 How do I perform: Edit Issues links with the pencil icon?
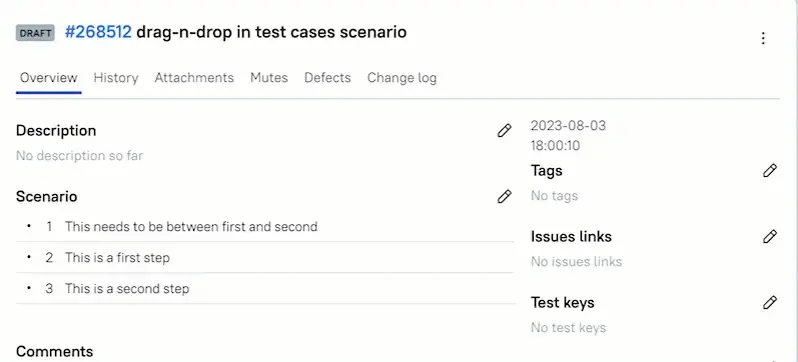(x=770, y=237)
